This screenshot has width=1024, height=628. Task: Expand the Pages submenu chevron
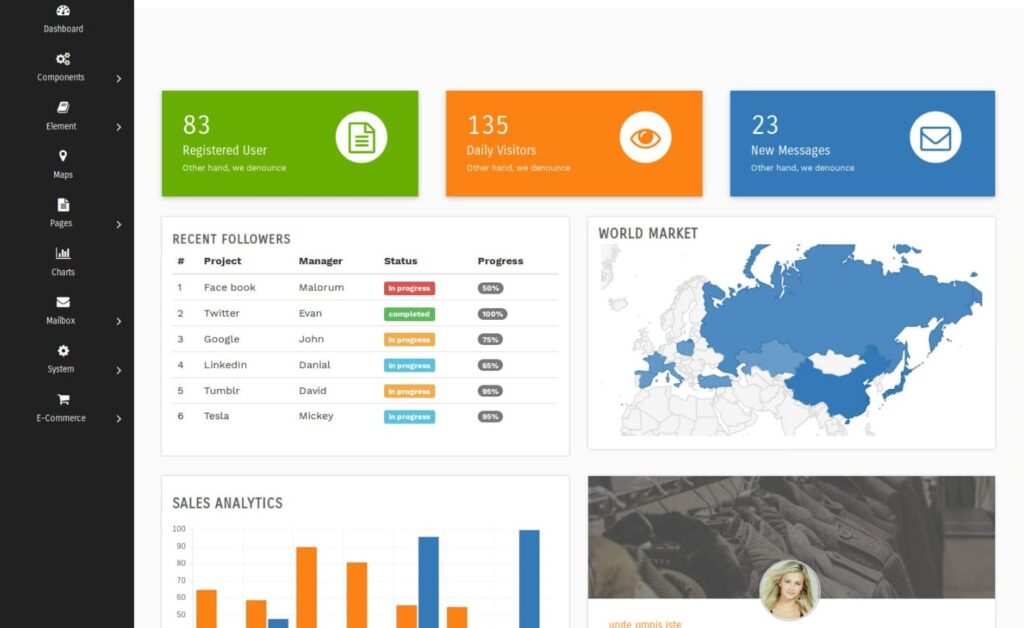[x=119, y=224]
